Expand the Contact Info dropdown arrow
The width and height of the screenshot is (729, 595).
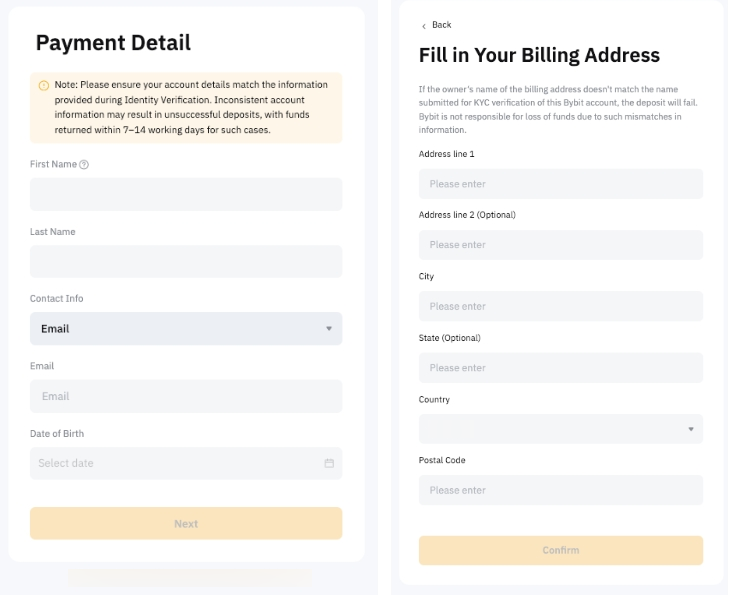point(328,329)
